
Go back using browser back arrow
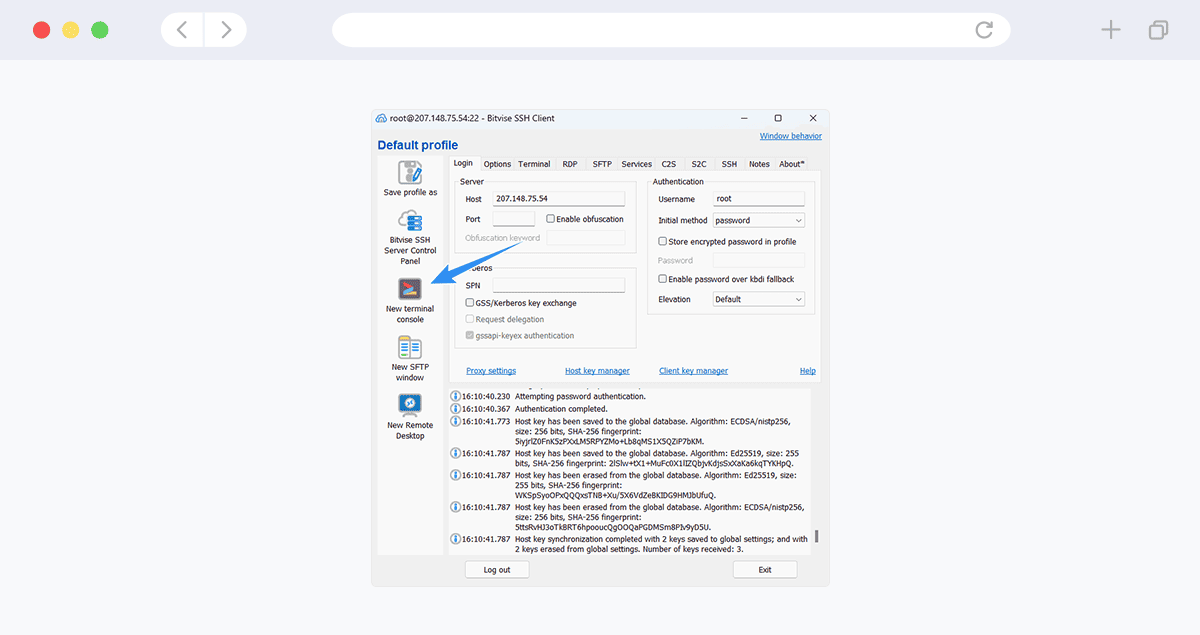coord(182,30)
